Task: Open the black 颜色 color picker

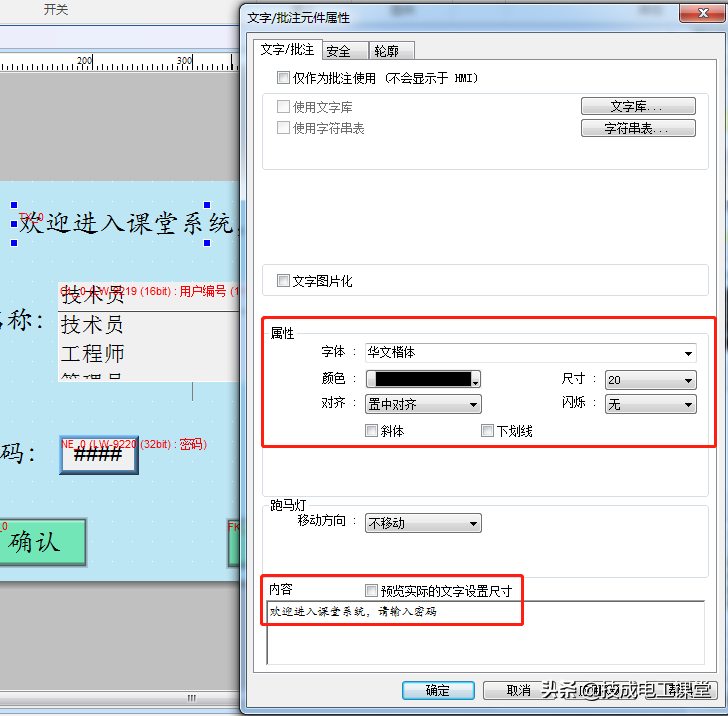Action: [423, 380]
